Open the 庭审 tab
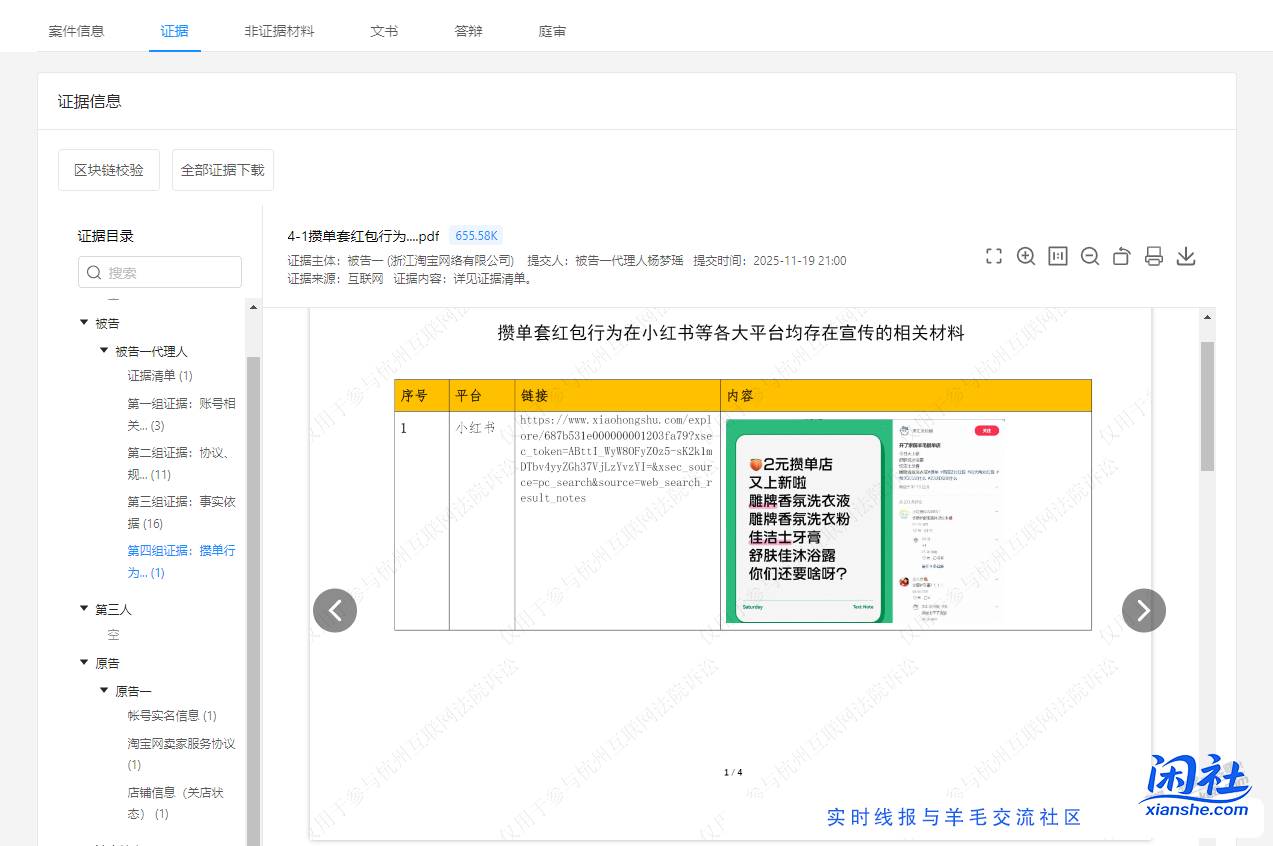Viewport: 1273px width, 846px height. click(552, 31)
